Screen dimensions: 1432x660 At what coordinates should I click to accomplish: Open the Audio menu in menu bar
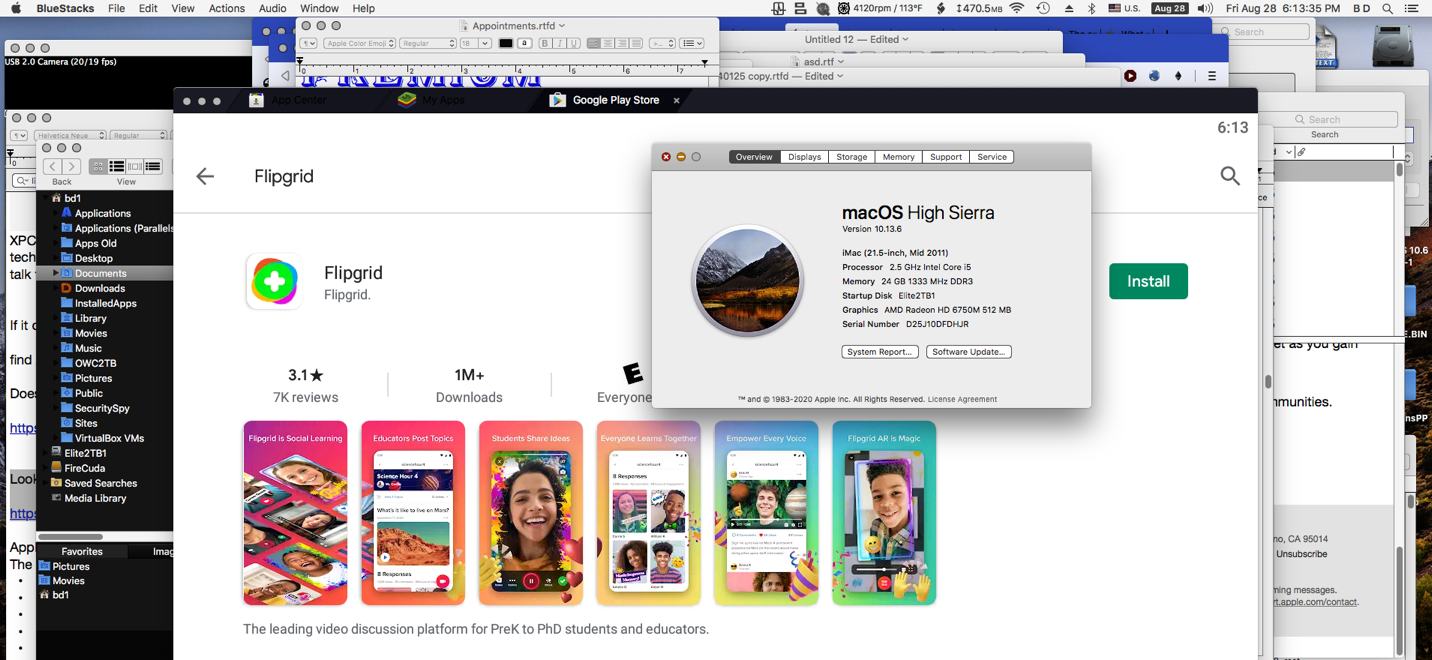[272, 8]
